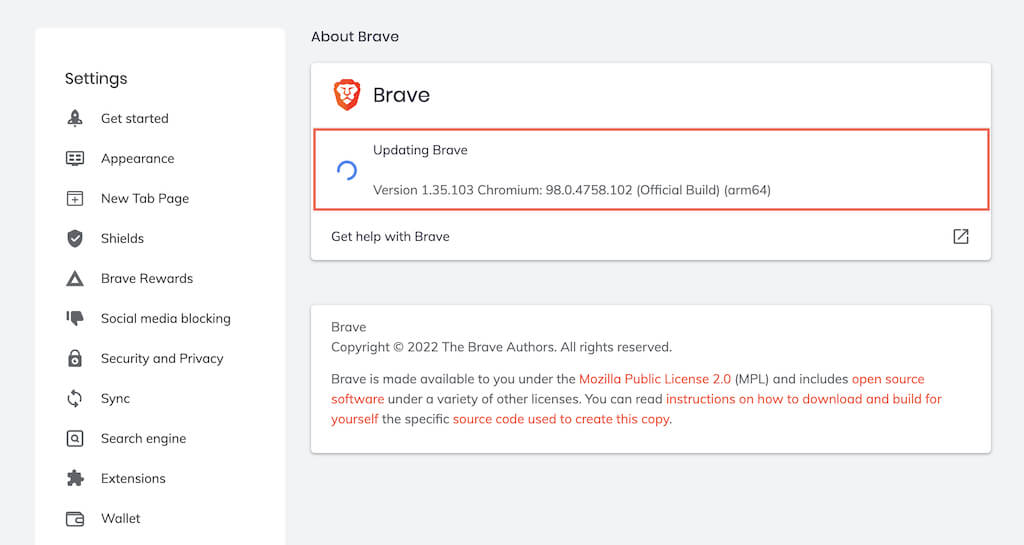Click the Appearance sidebar icon

(75, 158)
